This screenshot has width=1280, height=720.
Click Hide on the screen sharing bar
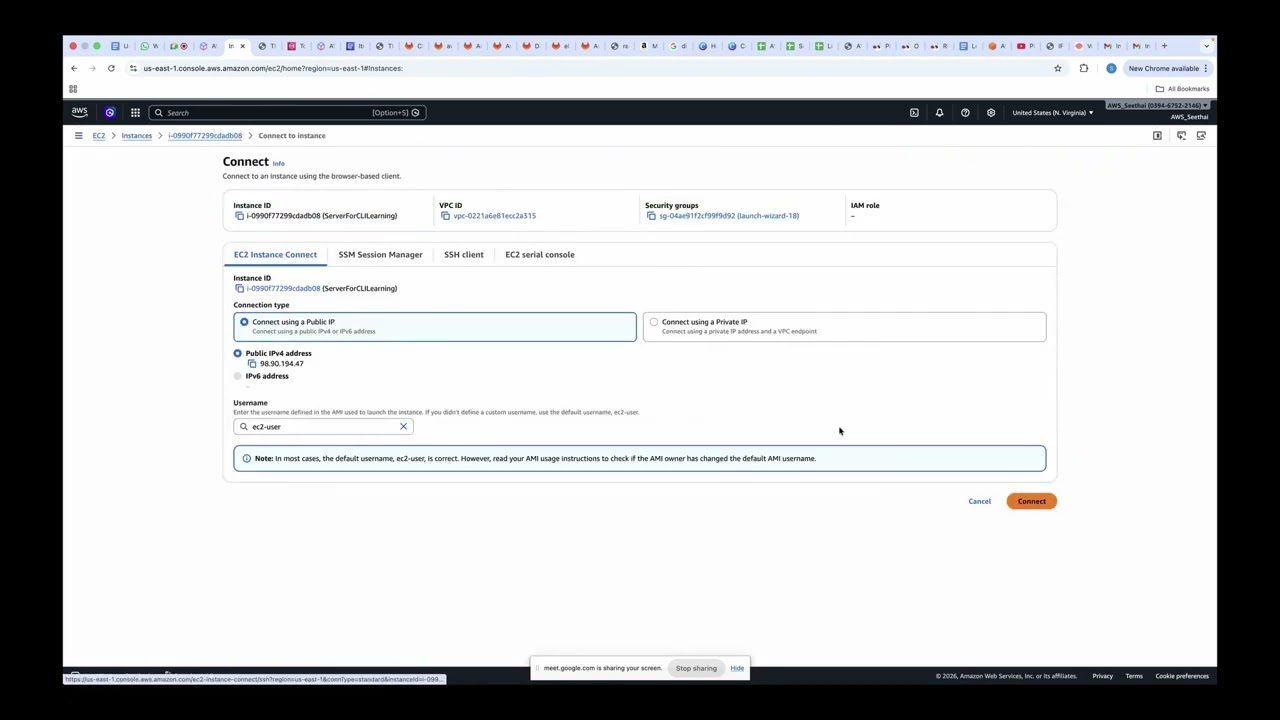click(737, 668)
